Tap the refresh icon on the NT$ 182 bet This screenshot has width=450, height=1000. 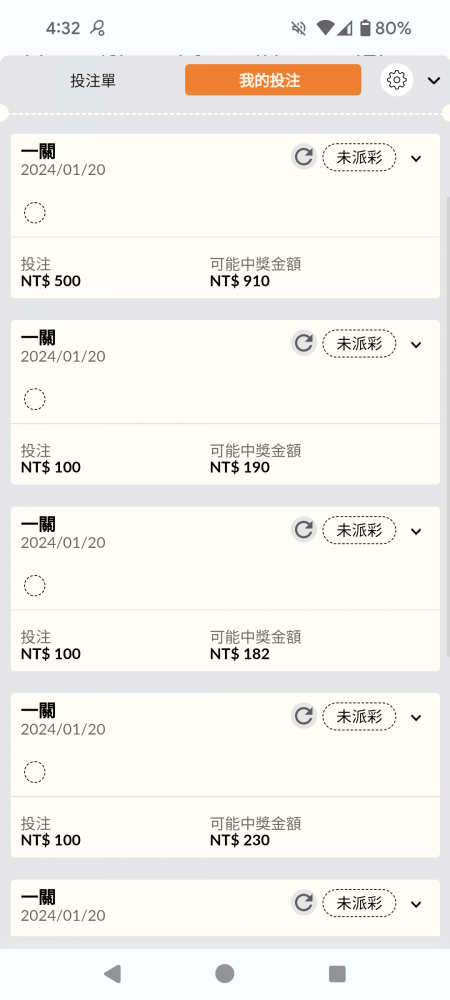coord(304,530)
